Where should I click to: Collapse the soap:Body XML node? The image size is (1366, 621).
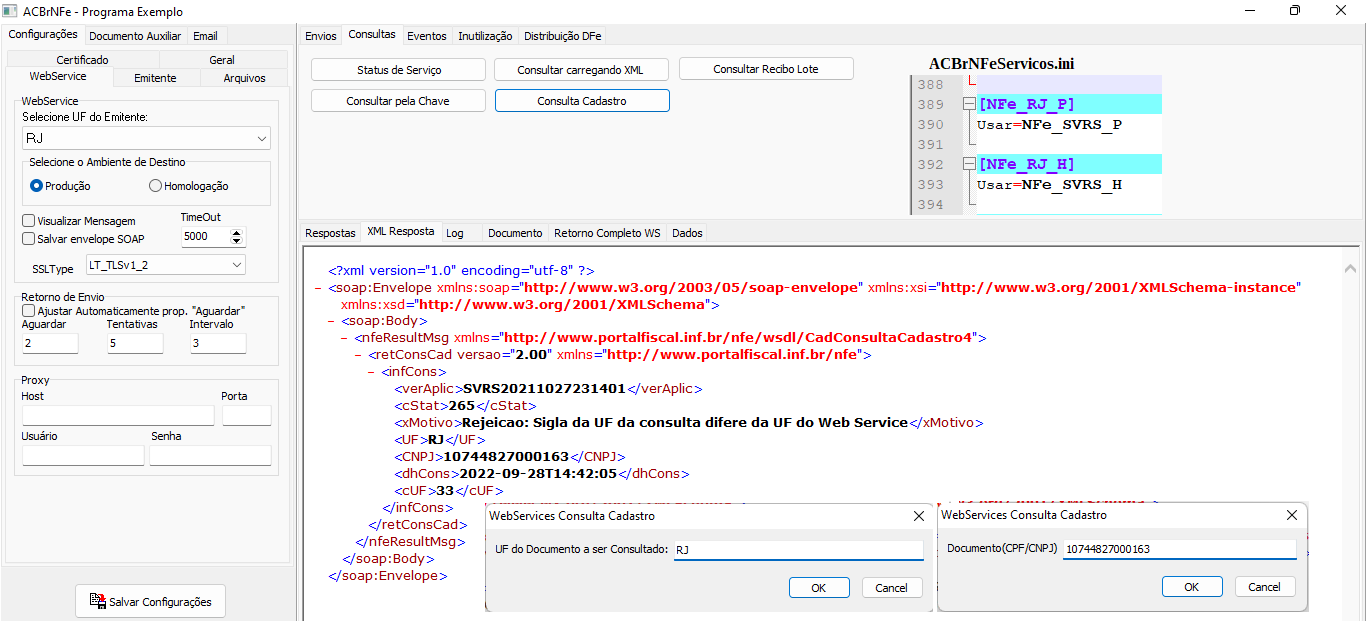coord(331,322)
